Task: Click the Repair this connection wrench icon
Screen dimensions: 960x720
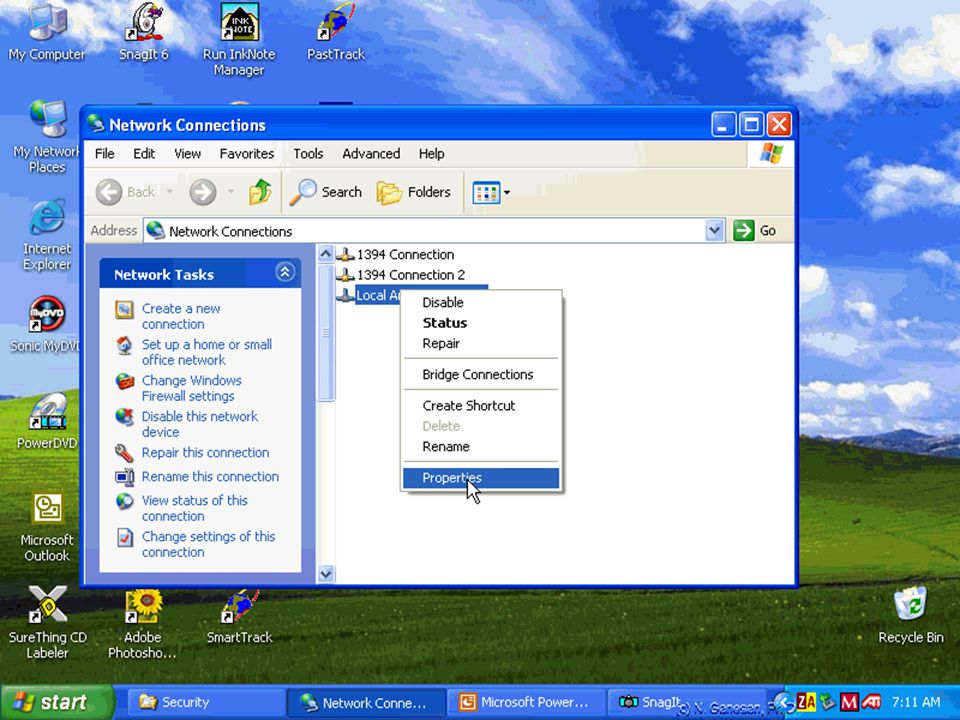Action: [x=124, y=453]
